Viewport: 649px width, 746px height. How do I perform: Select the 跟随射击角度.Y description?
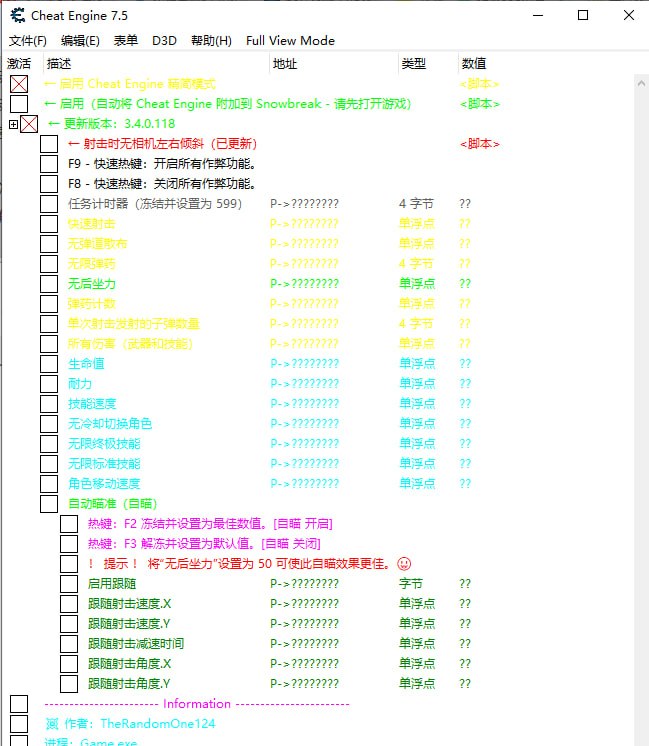pos(129,684)
